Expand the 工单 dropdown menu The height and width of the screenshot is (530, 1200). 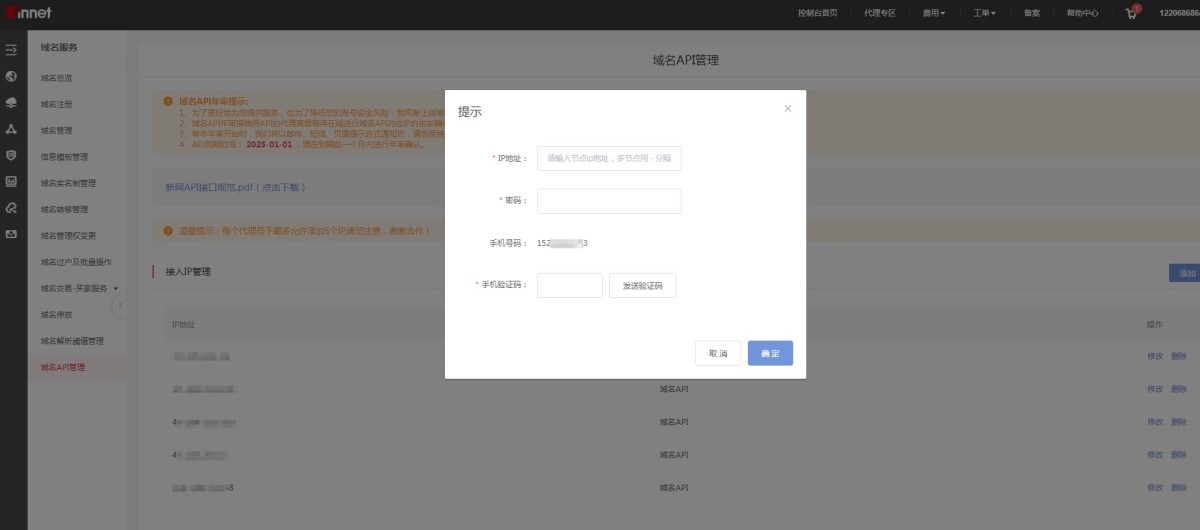[984, 14]
